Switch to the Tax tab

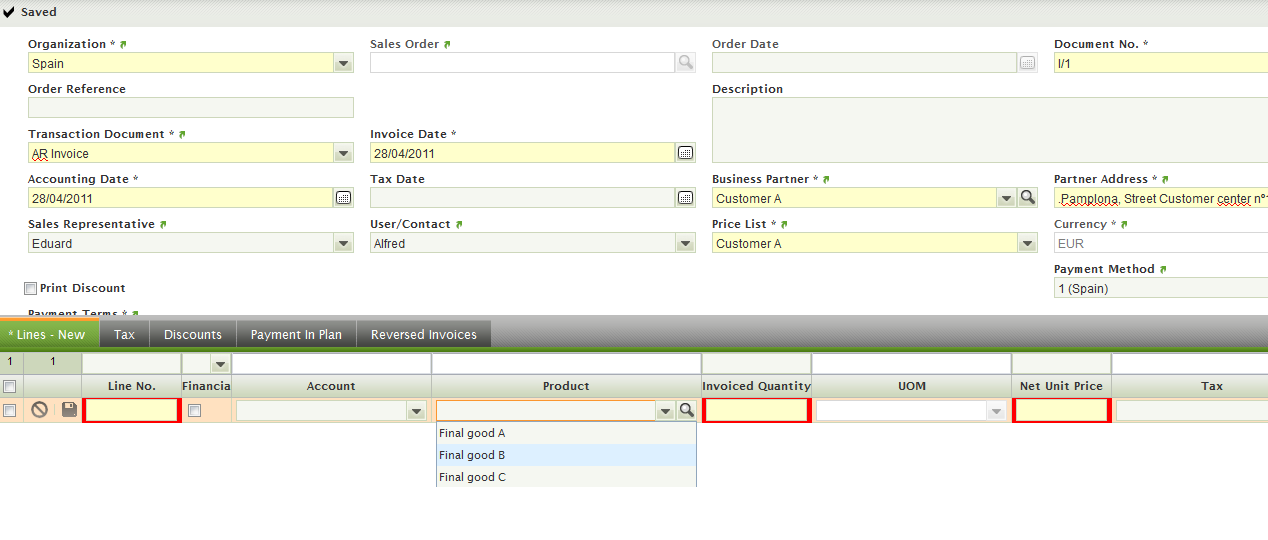tap(124, 335)
